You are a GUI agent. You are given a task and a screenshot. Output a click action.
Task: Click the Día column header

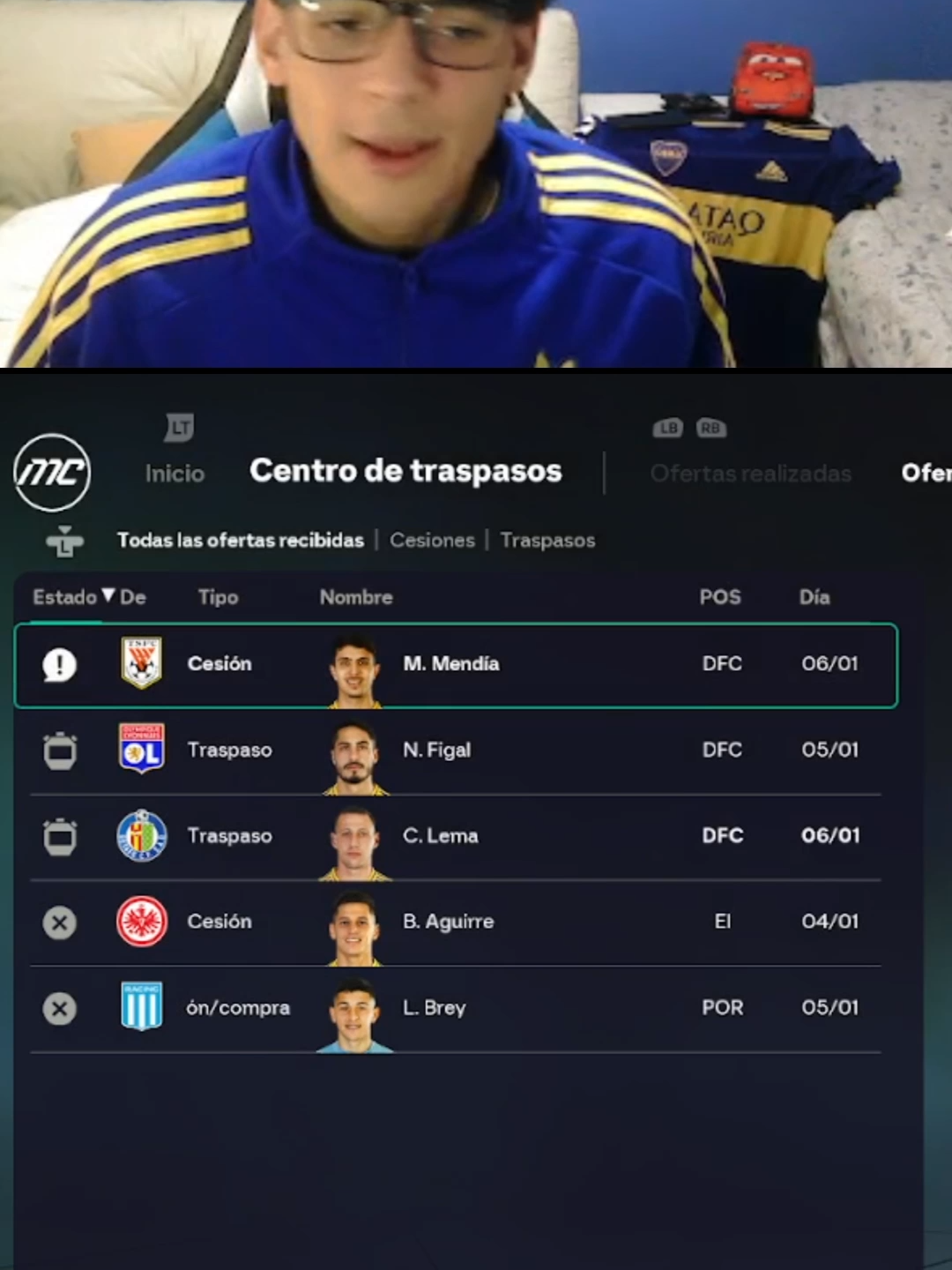coord(814,597)
